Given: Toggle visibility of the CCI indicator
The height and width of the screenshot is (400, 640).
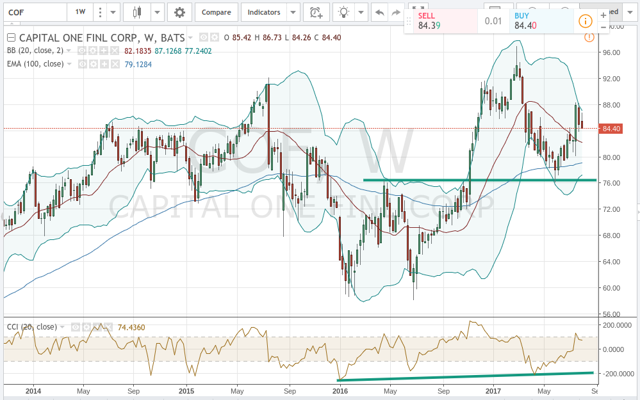Looking at the screenshot, I should click(x=75, y=327).
